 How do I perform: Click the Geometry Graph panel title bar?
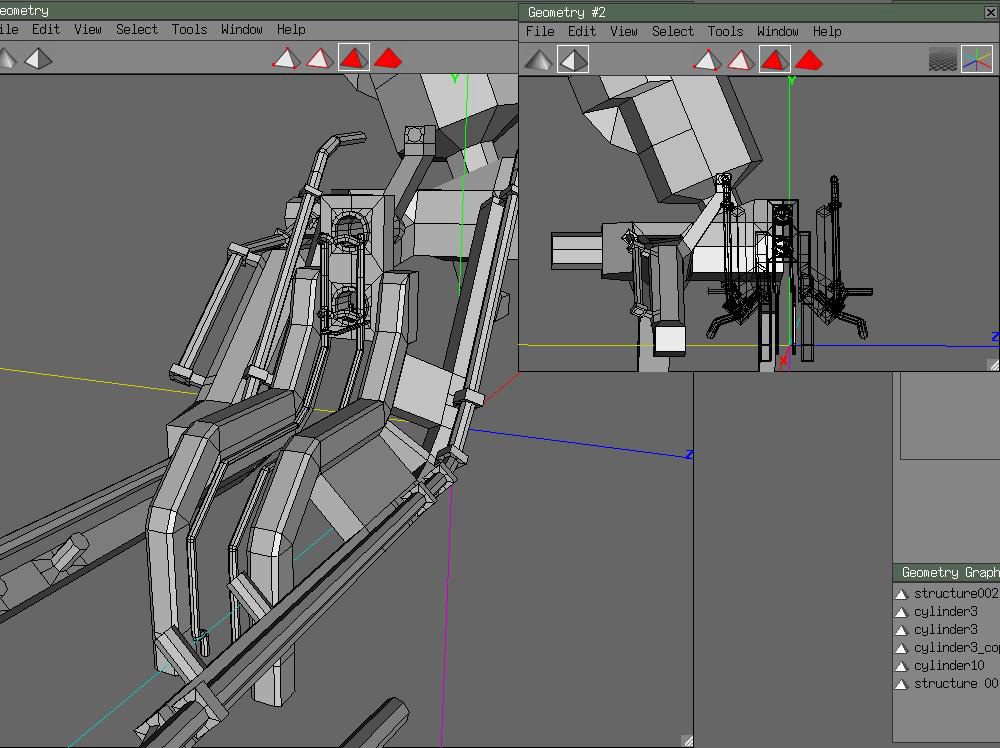[946, 572]
